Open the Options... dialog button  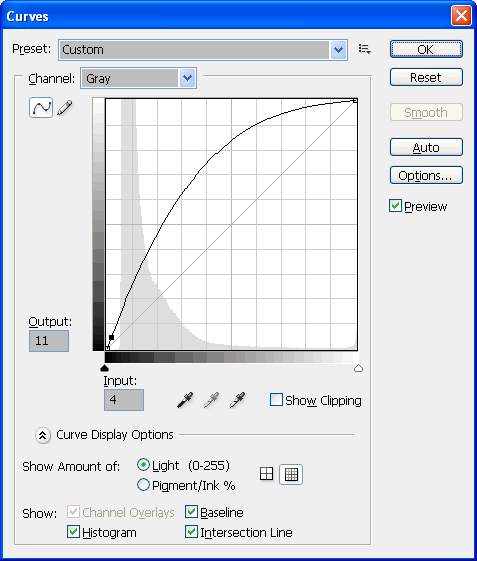coord(426,175)
